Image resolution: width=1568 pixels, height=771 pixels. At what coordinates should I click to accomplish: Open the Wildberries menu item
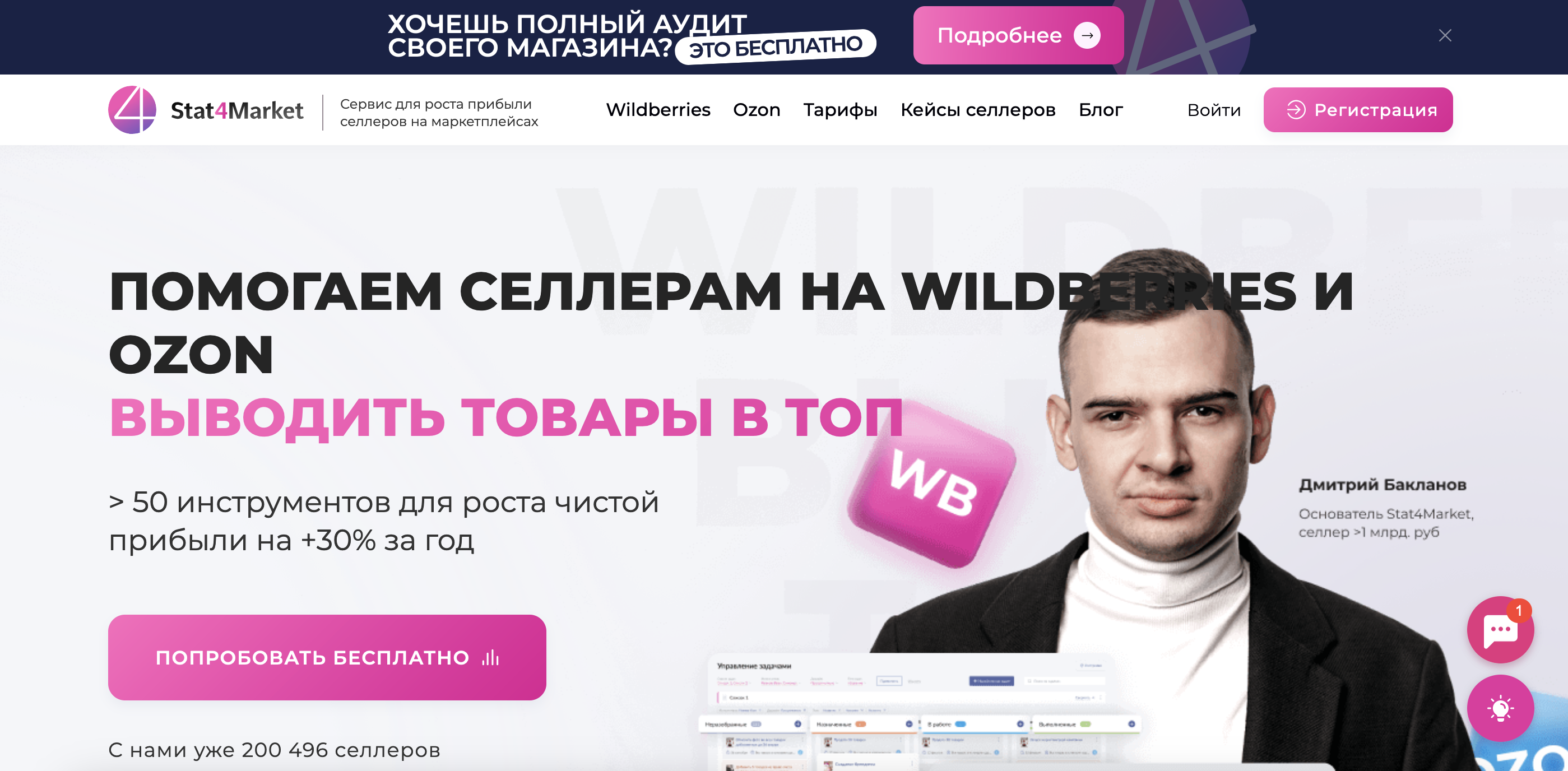658,109
